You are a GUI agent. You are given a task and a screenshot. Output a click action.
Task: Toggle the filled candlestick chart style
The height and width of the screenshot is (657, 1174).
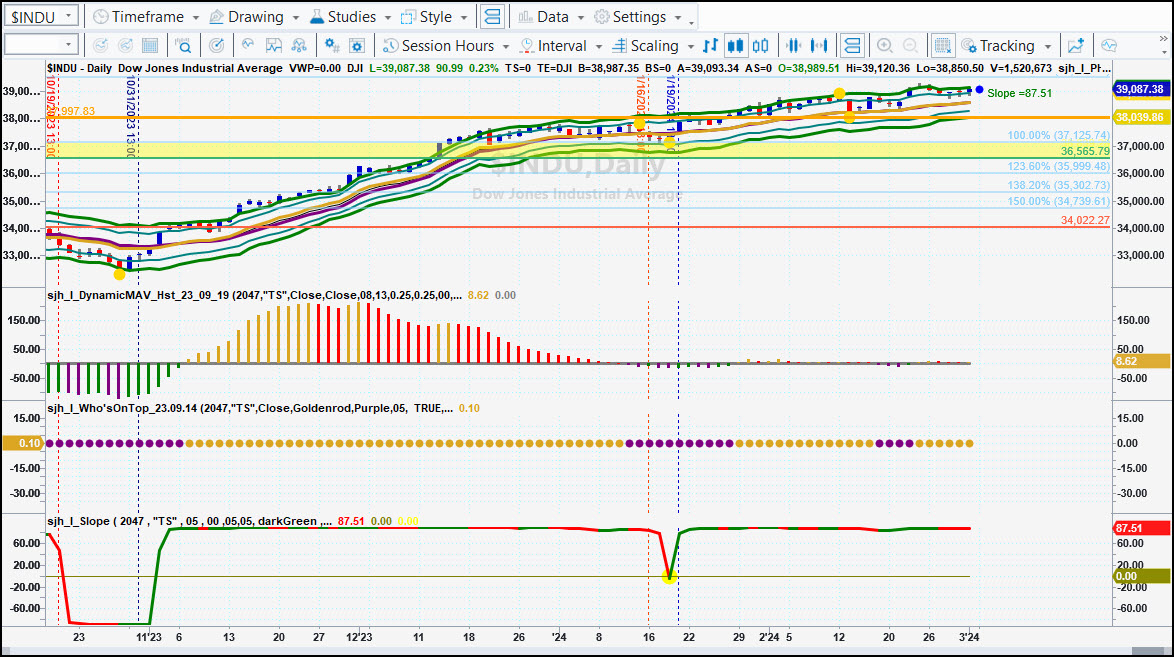tap(736, 46)
